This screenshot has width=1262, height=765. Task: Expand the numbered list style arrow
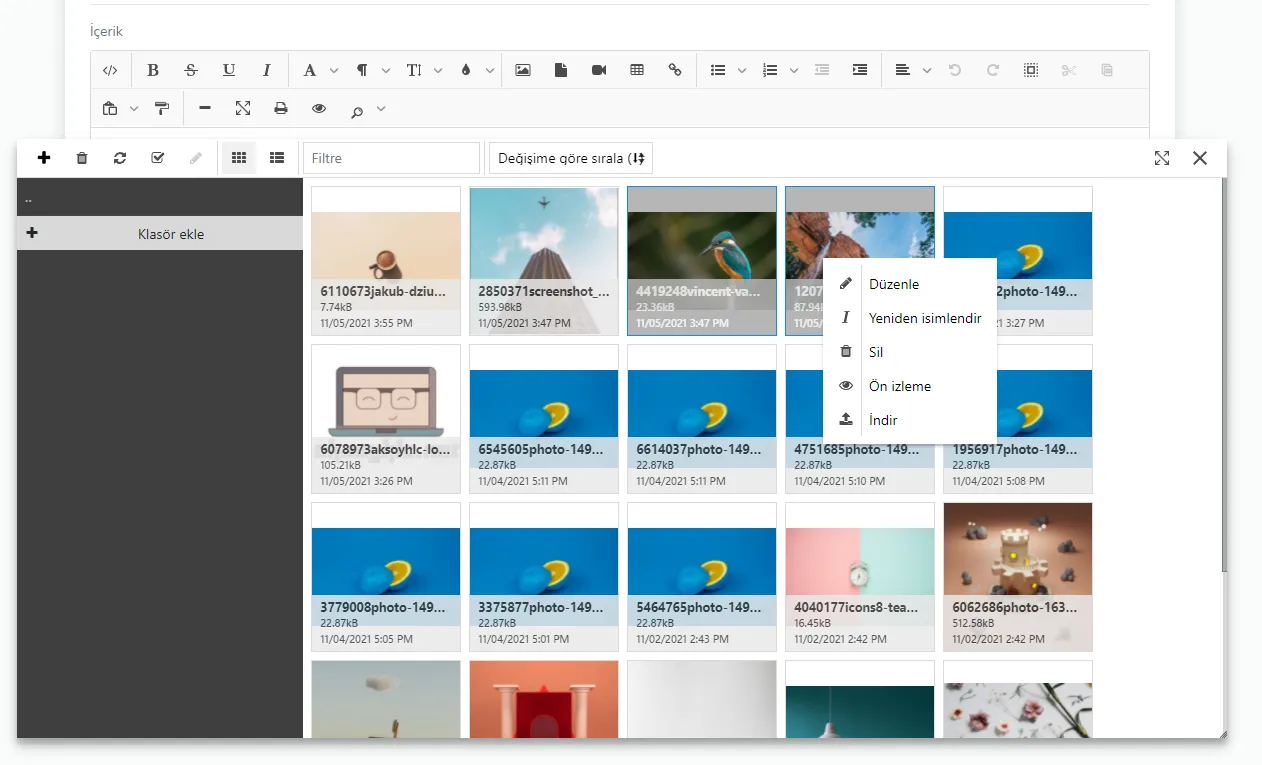pyautogui.click(x=794, y=70)
